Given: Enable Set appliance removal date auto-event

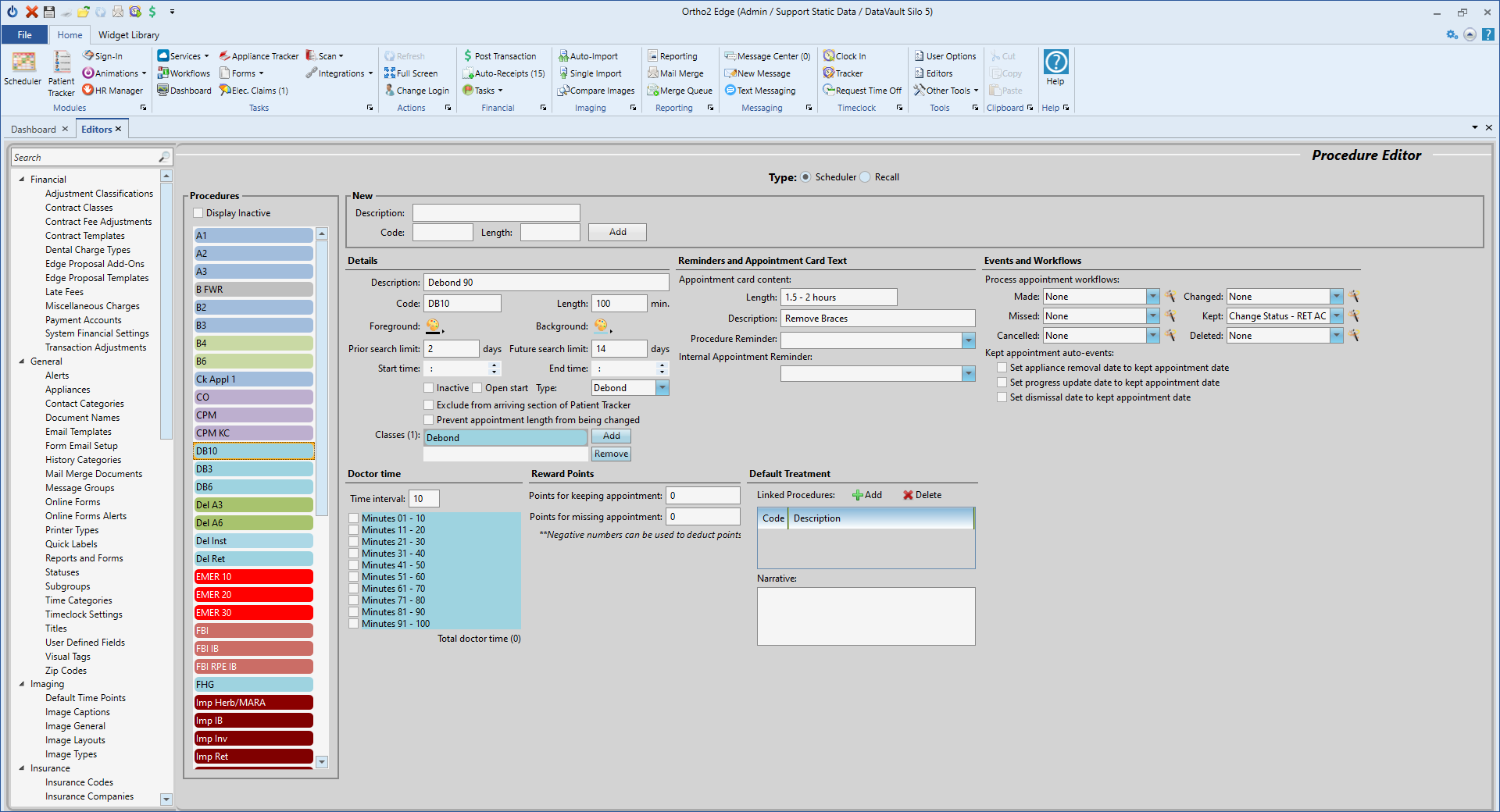Looking at the screenshot, I should (x=1002, y=368).
